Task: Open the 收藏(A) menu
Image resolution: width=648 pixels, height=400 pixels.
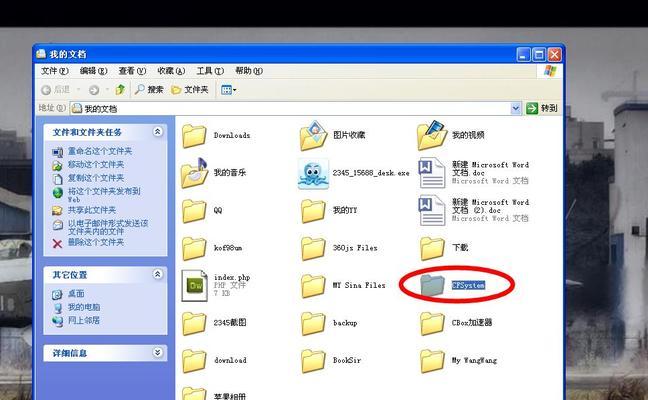Action: (171, 71)
